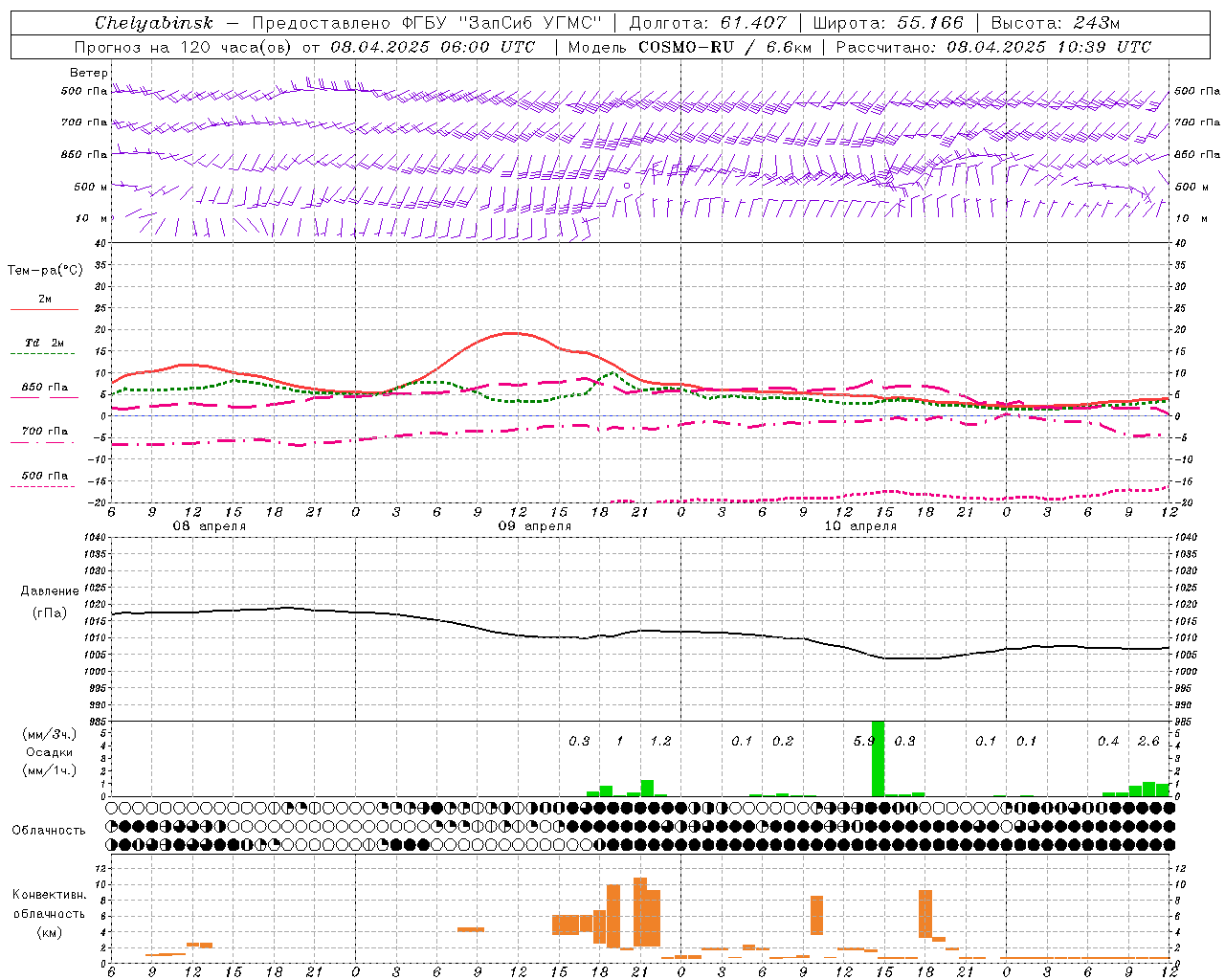Select the '10 апреля' date label
1225x980 pixels.
tap(860, 526)
